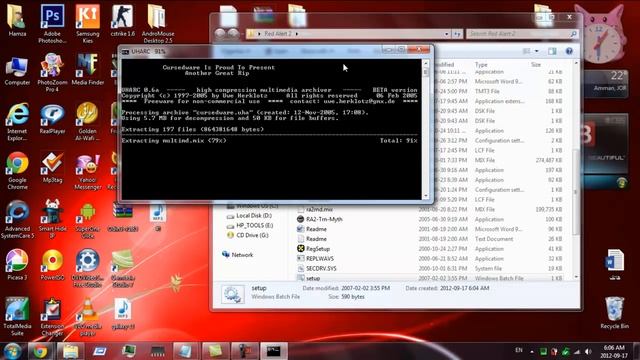Open Computer desktop icon
Image resolution: width=640 pixels, height=360 pixels.
(x=17, y=70)
